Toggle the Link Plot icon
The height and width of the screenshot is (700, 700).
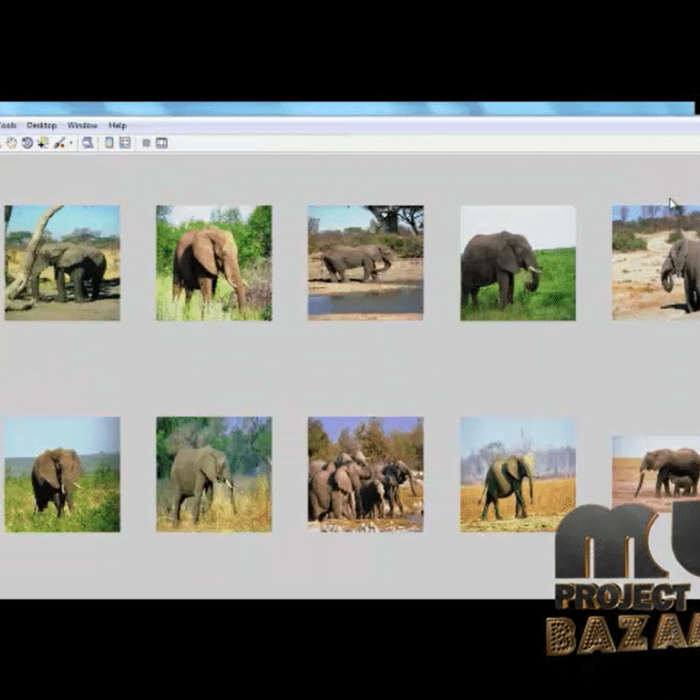(88, 143)
